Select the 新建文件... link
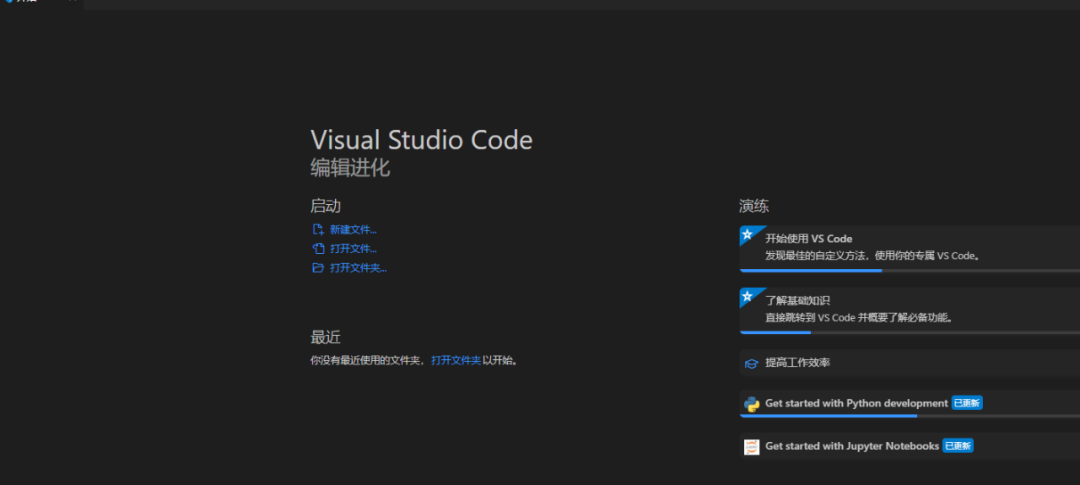Screen dimensions: 1080x485 (x=353, y=229)
